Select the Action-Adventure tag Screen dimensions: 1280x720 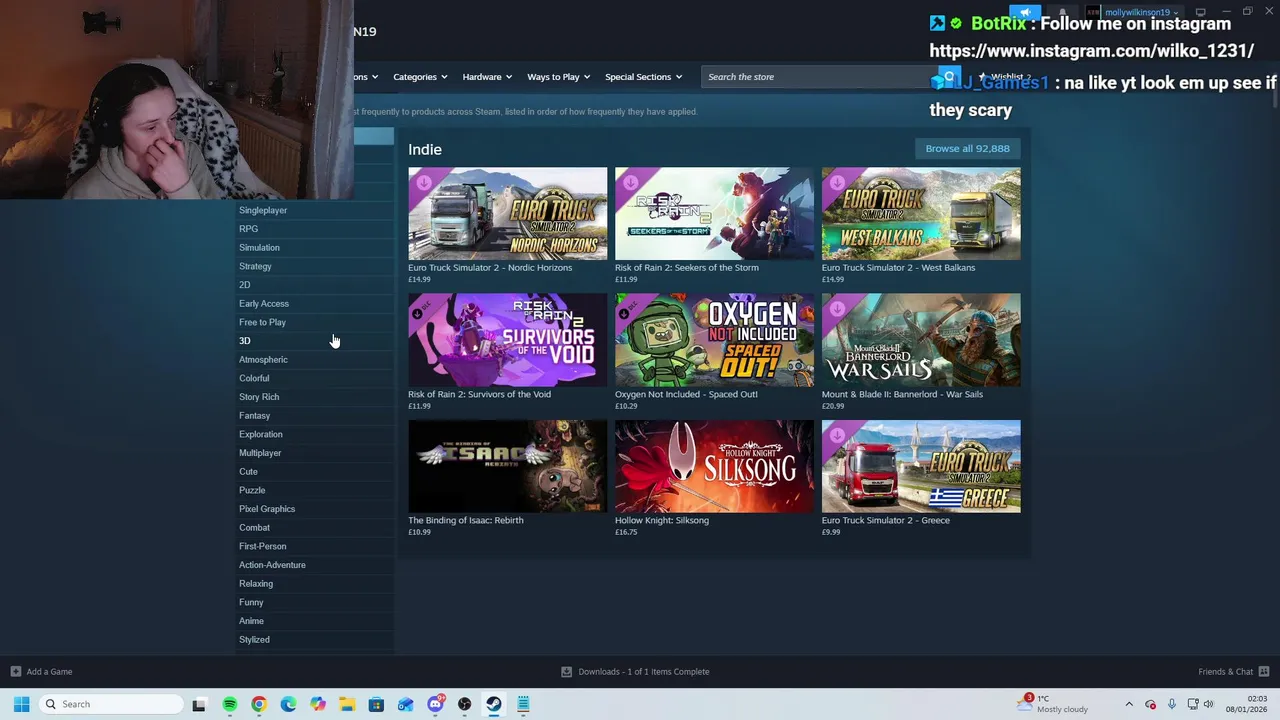[x=314, y=565]
